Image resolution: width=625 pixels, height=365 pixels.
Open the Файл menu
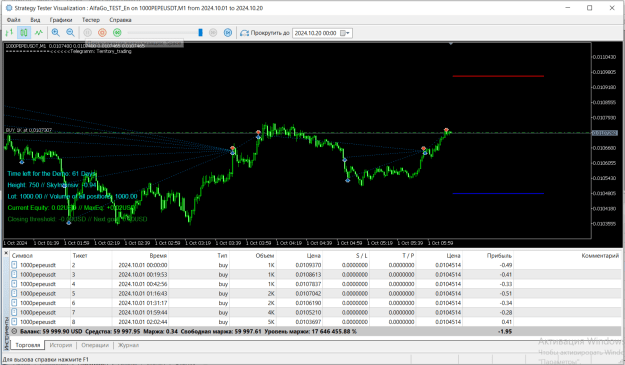click(x=14, y=20)
